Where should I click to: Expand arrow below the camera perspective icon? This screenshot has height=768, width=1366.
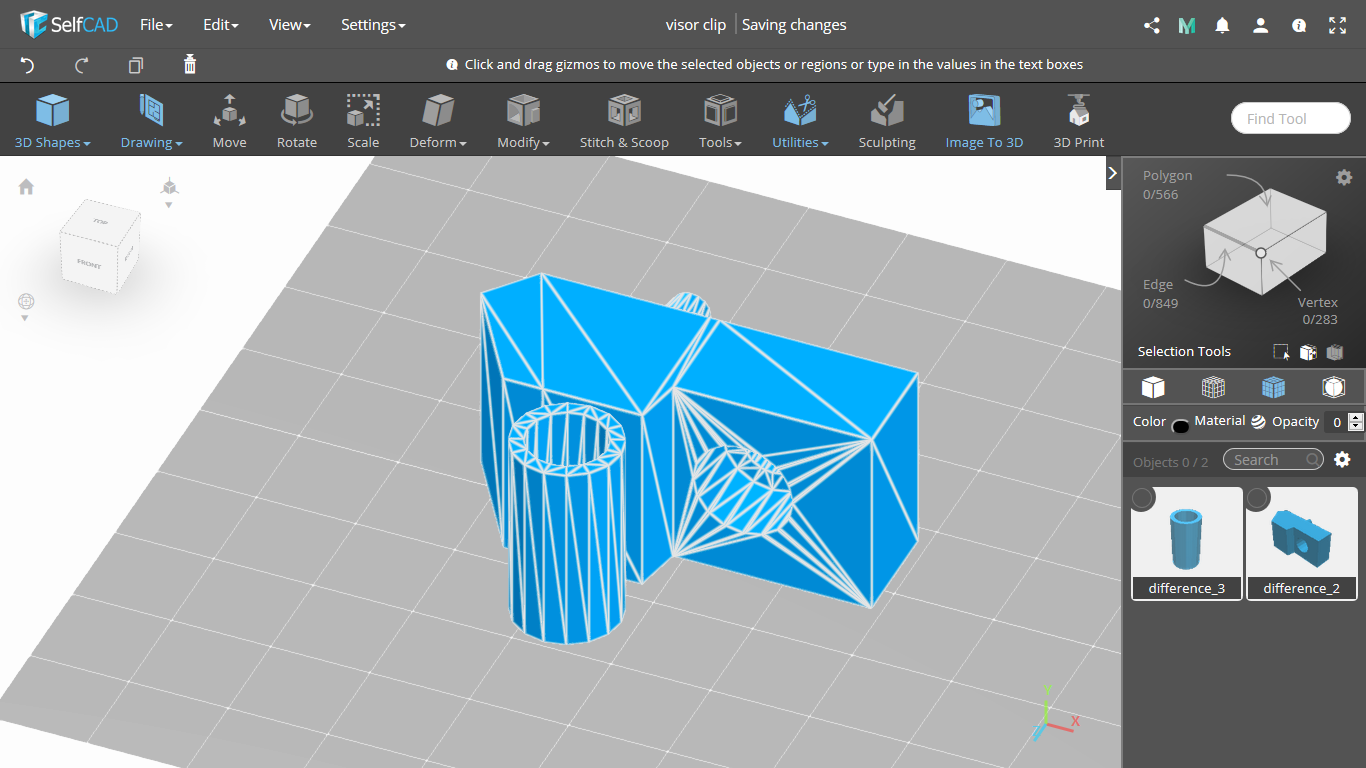tap(169, 205)
